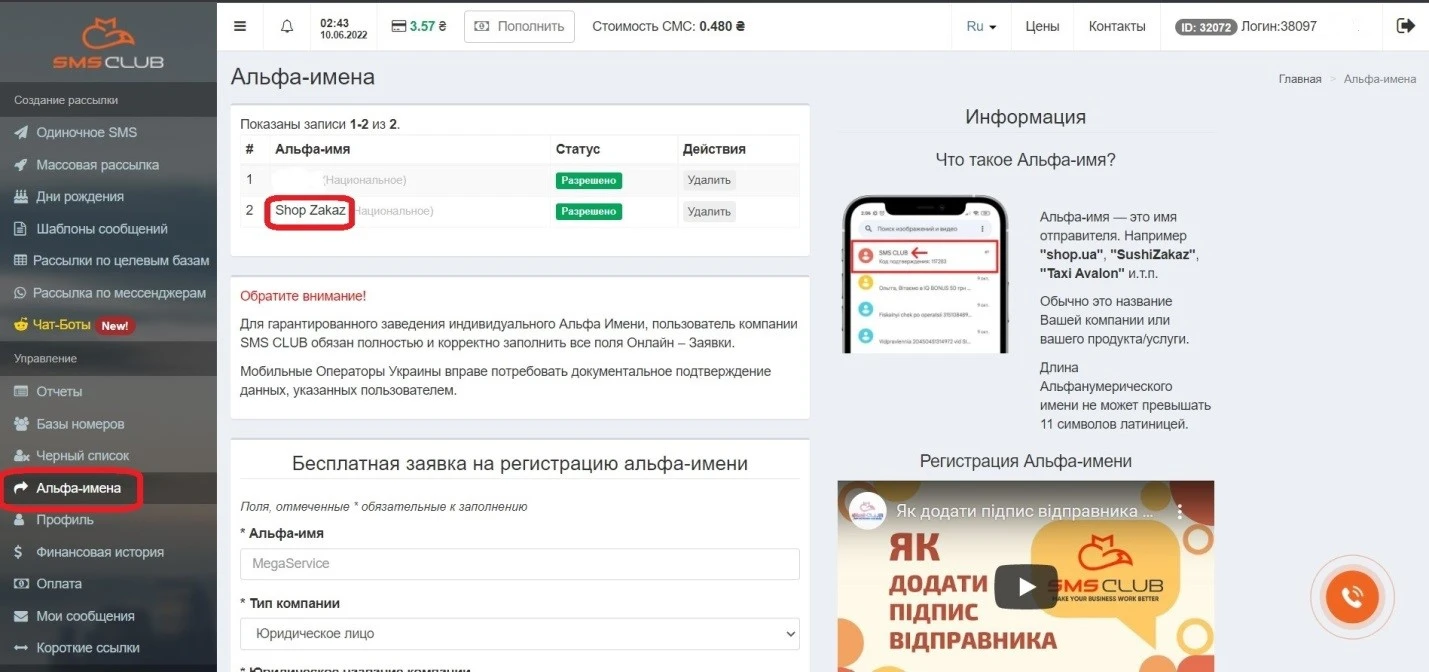Click Главная breadcrumb link
Screen dimensions: 1429x672
click(1299, 79)
